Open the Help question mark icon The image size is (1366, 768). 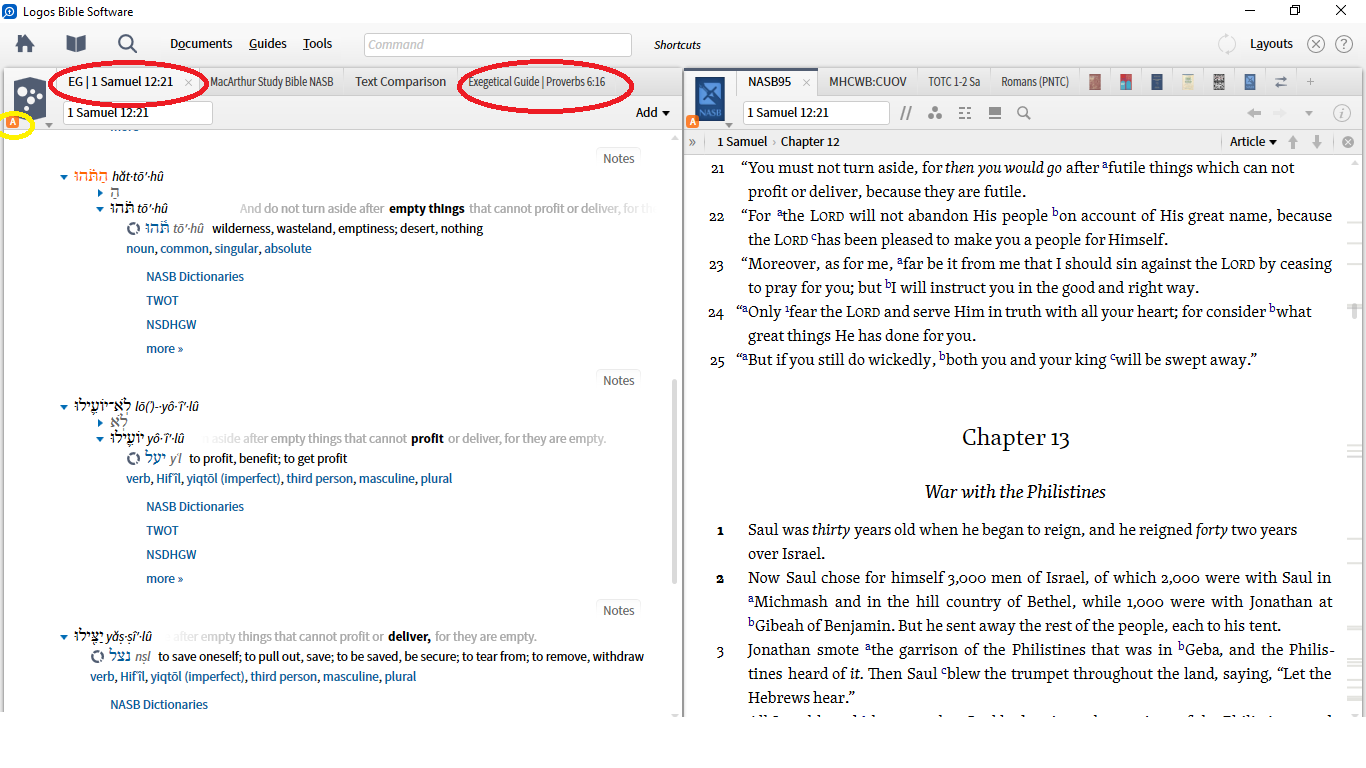(1343, 44)
